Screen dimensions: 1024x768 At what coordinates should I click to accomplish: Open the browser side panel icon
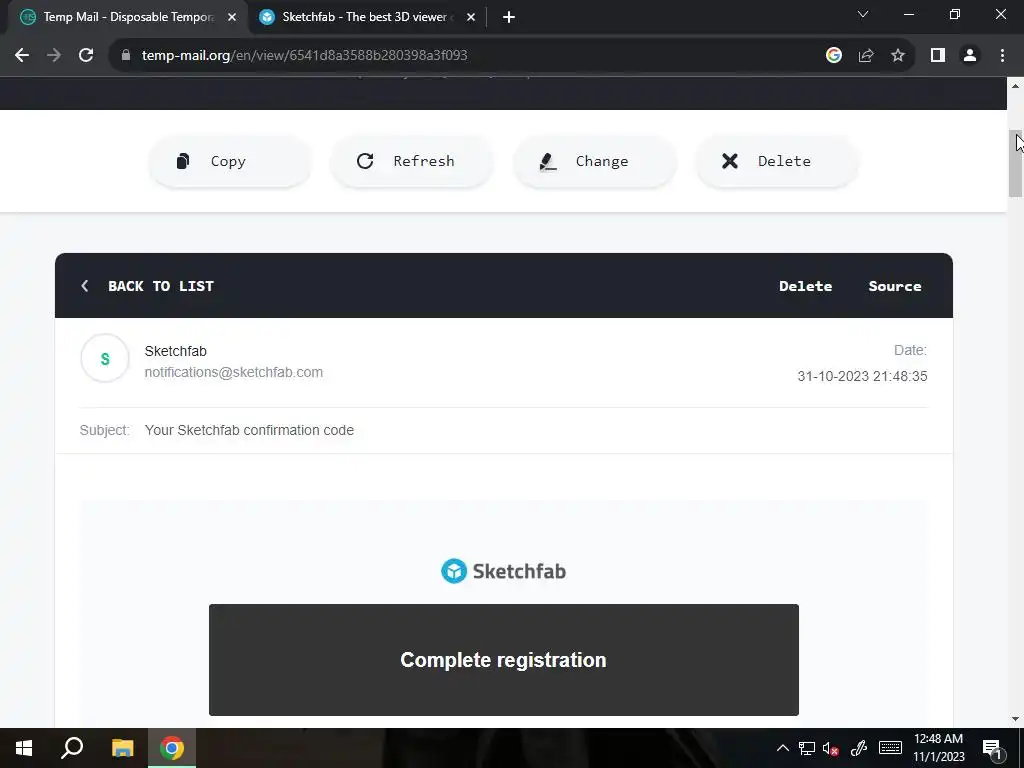[x=938, y=56]
